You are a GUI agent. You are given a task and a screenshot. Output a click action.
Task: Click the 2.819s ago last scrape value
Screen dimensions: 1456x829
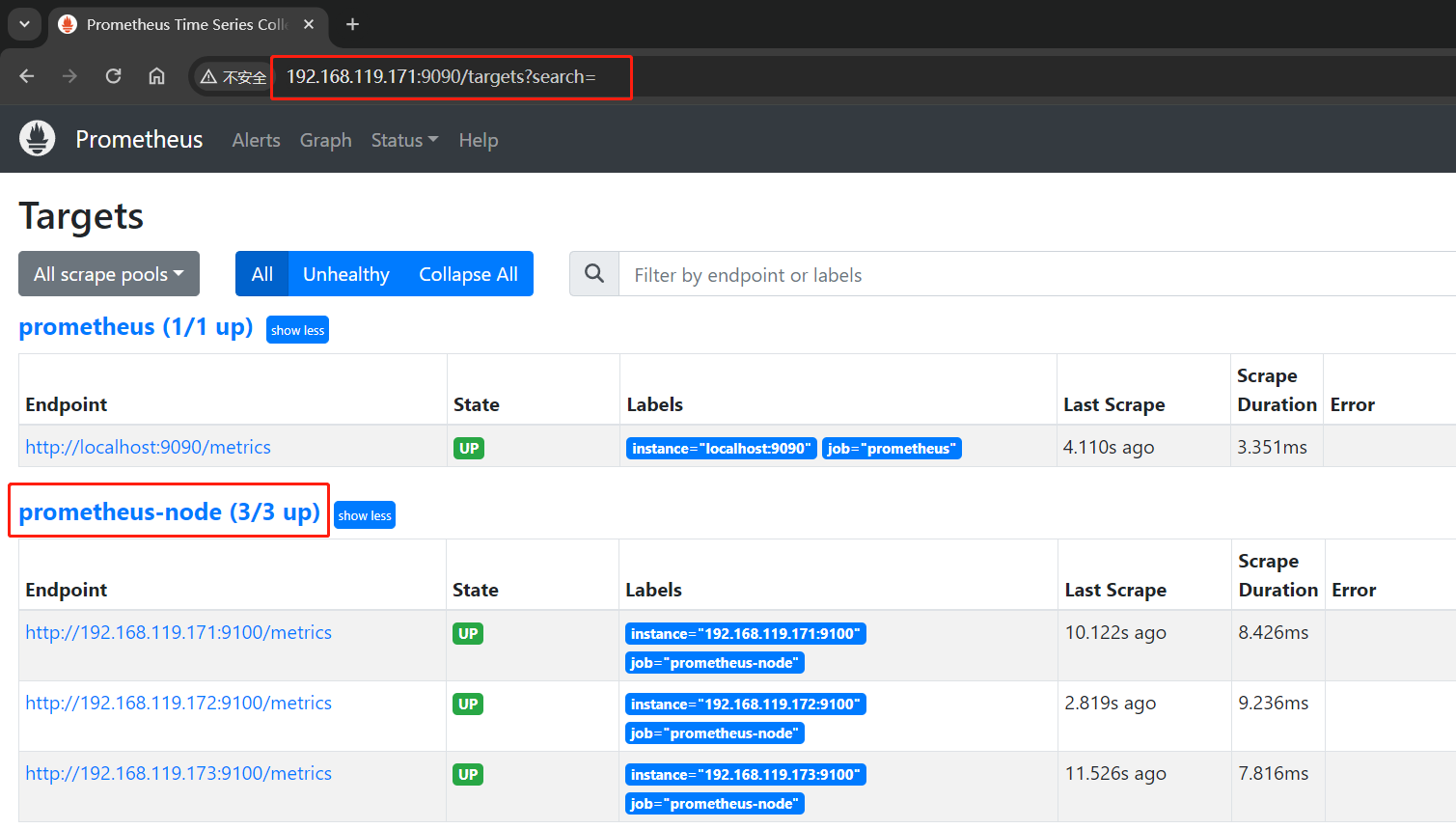tap(1111, 703)
